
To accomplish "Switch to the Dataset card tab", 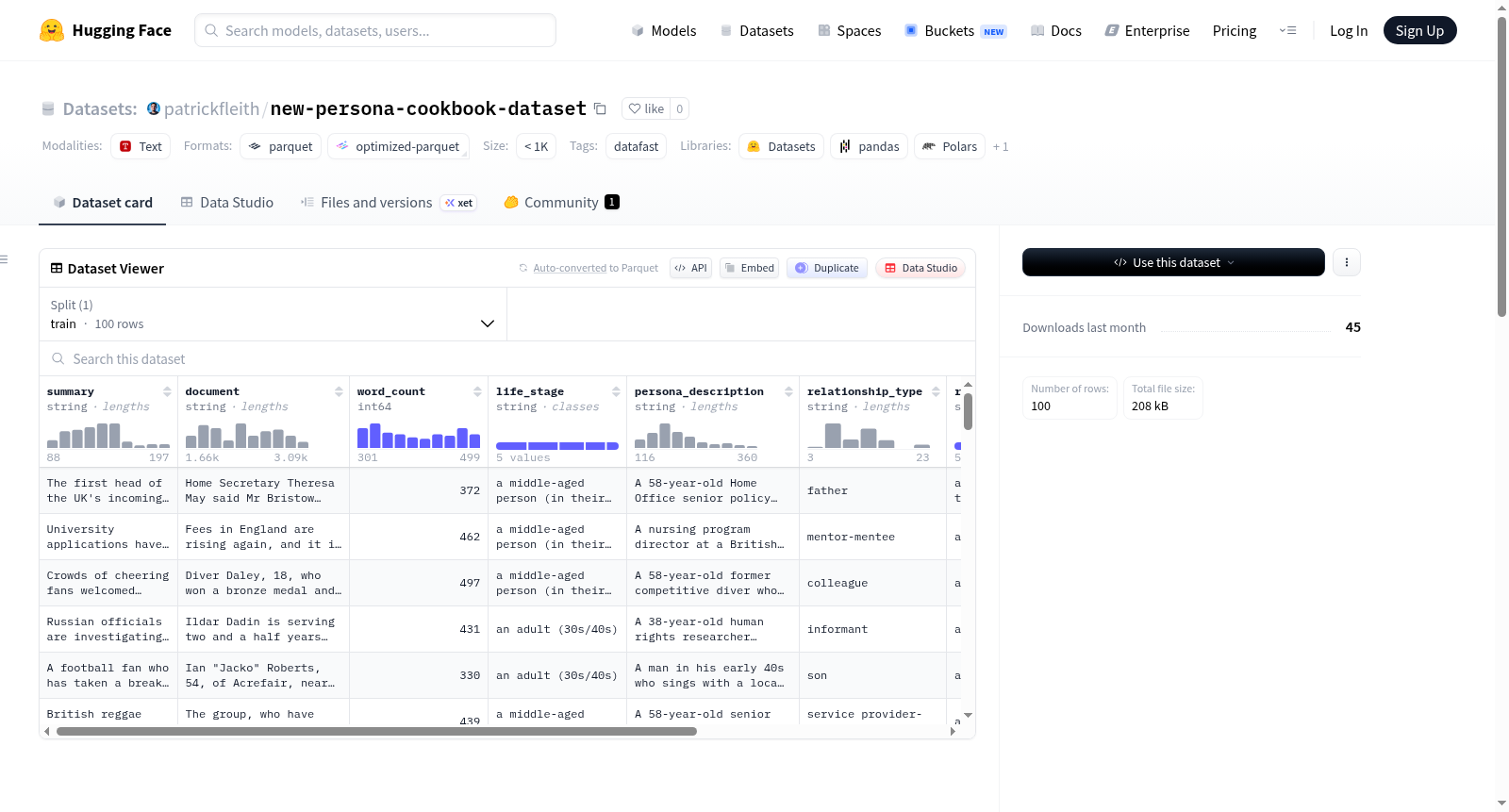I will click(103, 202).
